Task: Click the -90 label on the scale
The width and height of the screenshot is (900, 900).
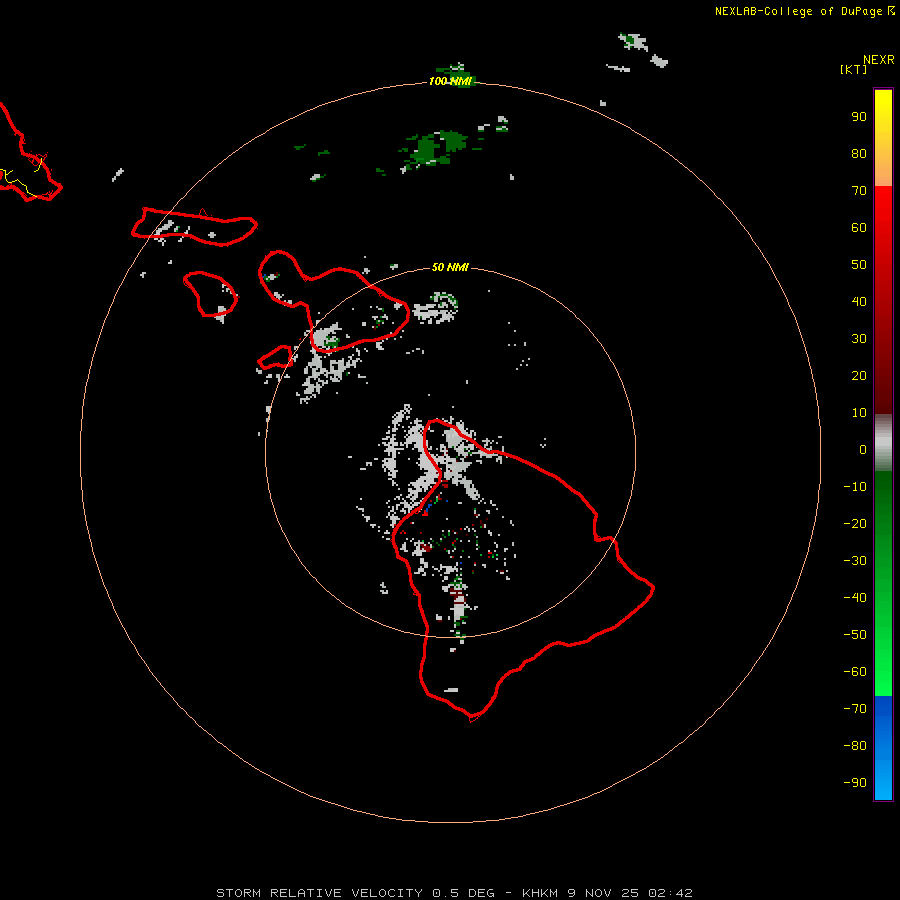Action: [x=855, y=783]
